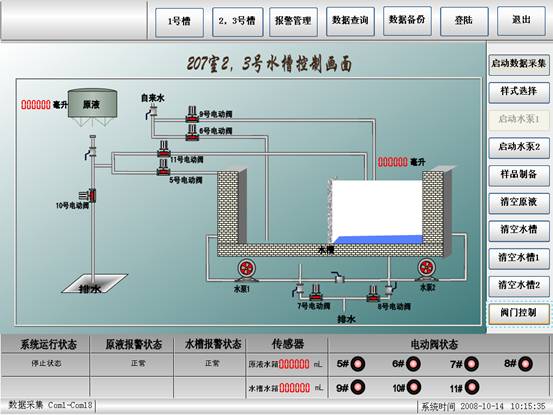
Task: Toggle the 8# valve status indicator
Action: point(525,364)
